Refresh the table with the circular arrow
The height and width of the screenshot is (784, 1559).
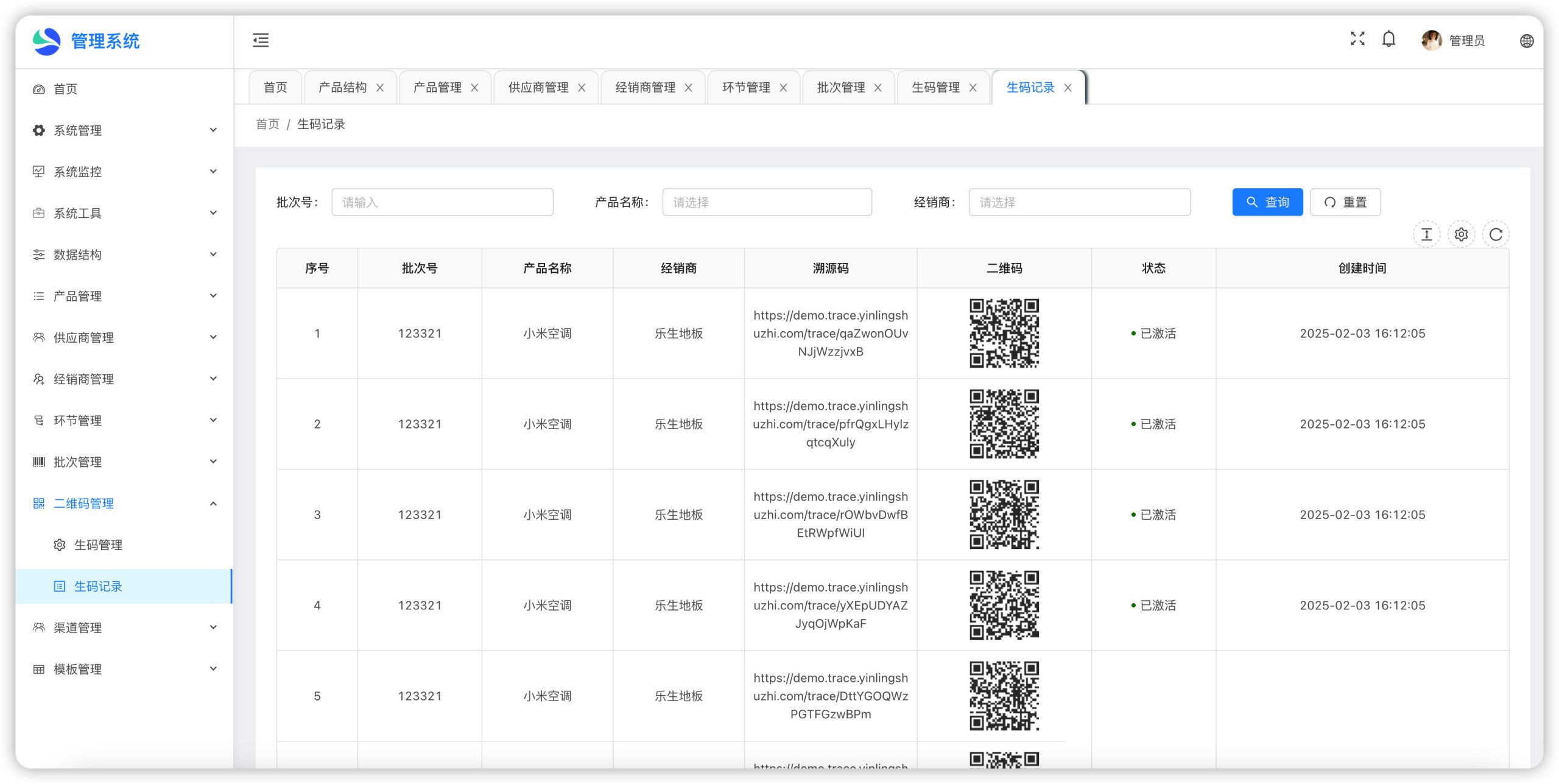pos(1496,234)
